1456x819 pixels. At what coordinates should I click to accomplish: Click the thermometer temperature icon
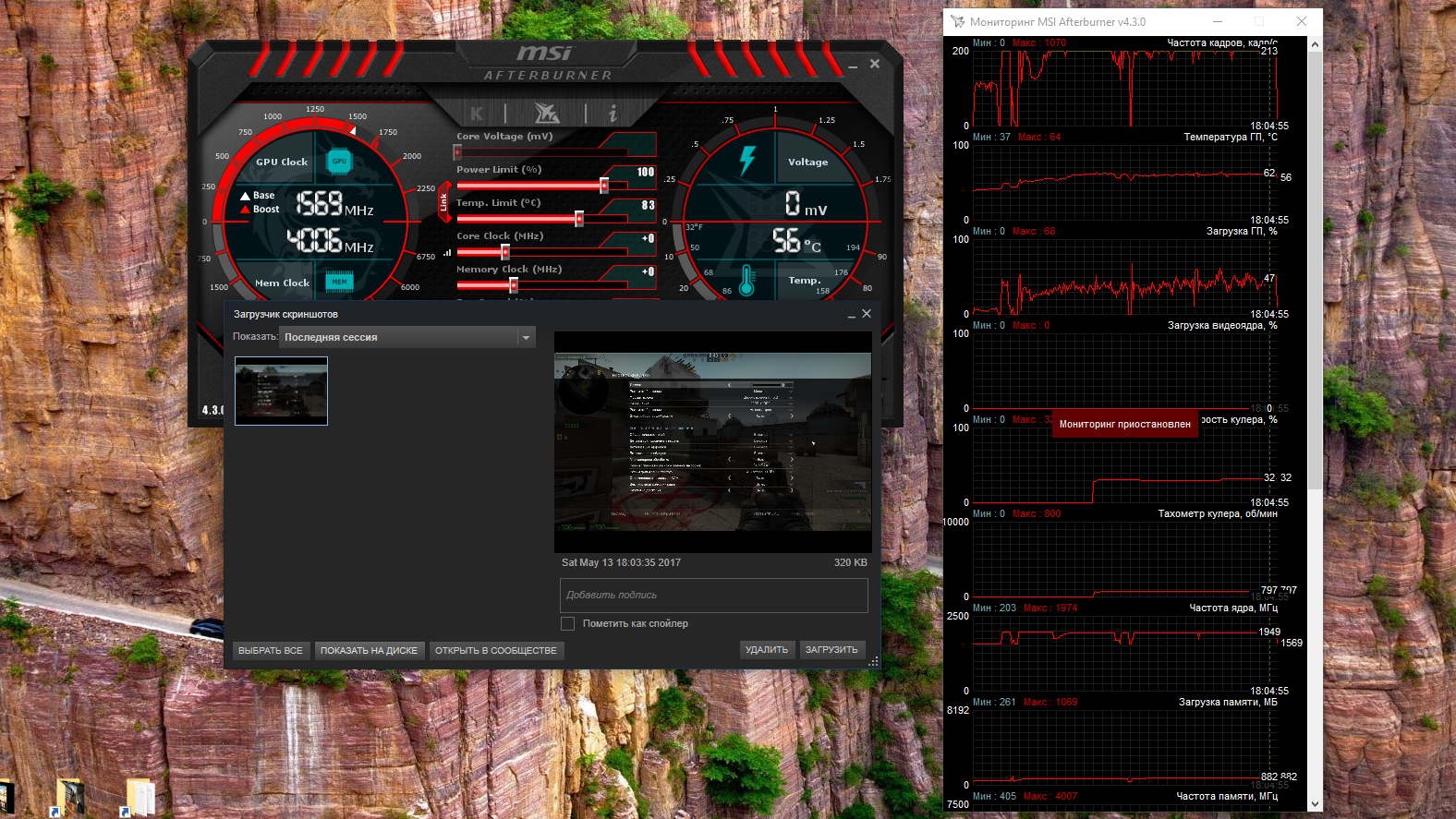(746, 280)
